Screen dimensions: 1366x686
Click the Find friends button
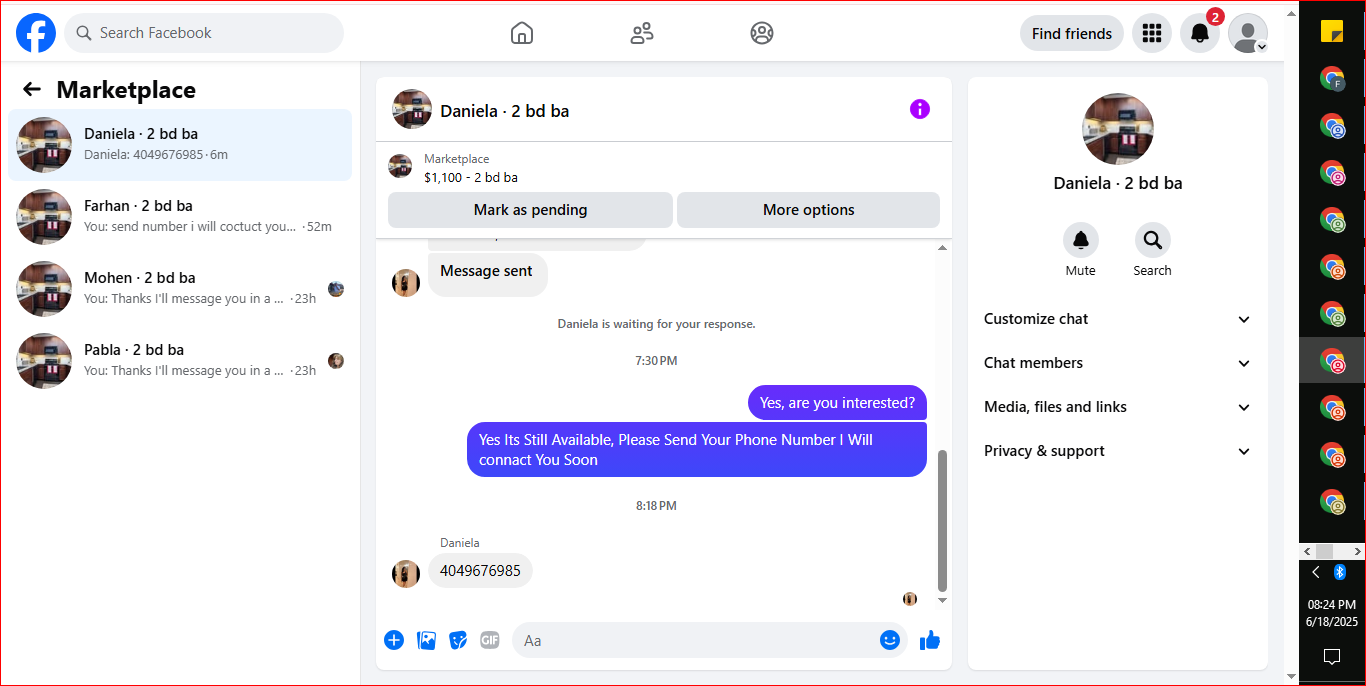point(1072,33)
